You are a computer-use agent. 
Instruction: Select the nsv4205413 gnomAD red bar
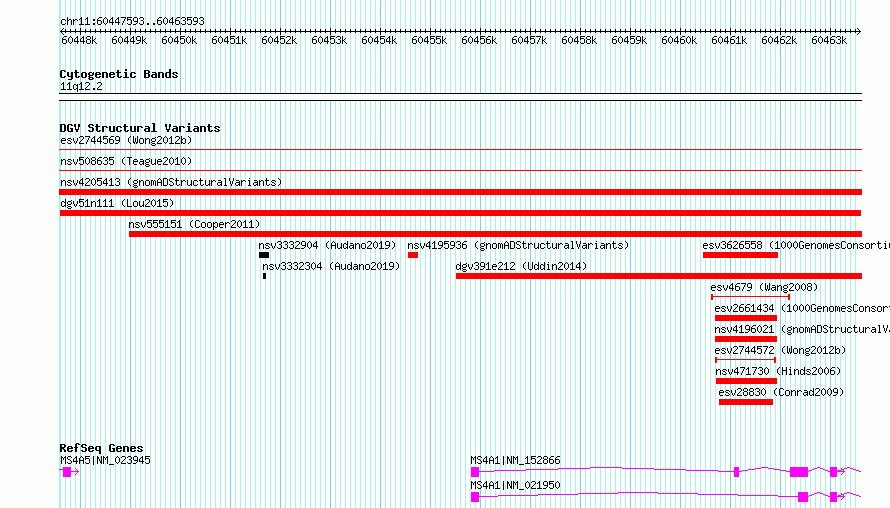(460, 192)
